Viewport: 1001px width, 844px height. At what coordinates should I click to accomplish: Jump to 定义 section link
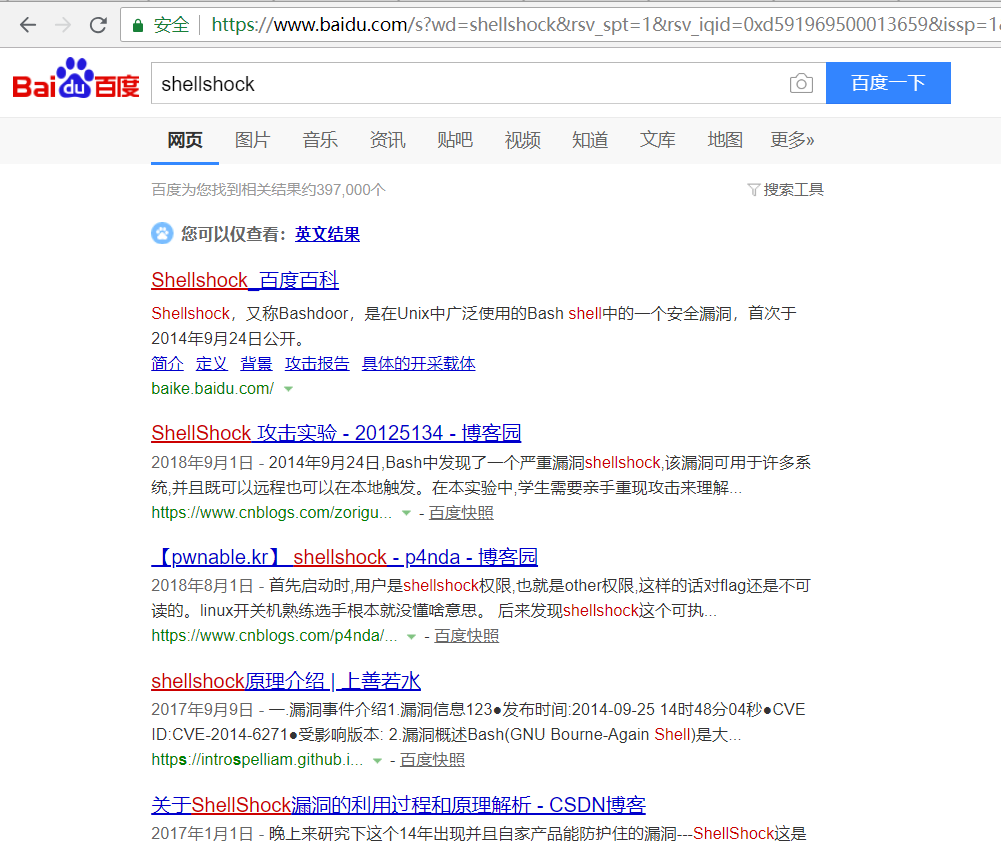pyautogui.click(x=211, y=363)
